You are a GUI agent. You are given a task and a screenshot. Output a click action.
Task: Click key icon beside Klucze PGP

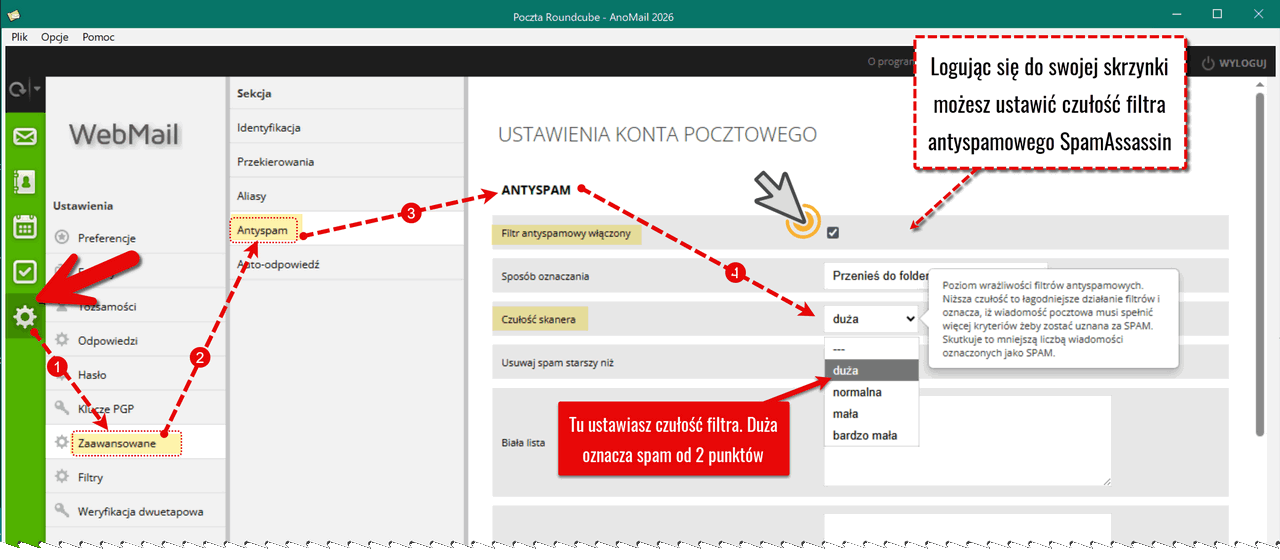click(62, 408)
